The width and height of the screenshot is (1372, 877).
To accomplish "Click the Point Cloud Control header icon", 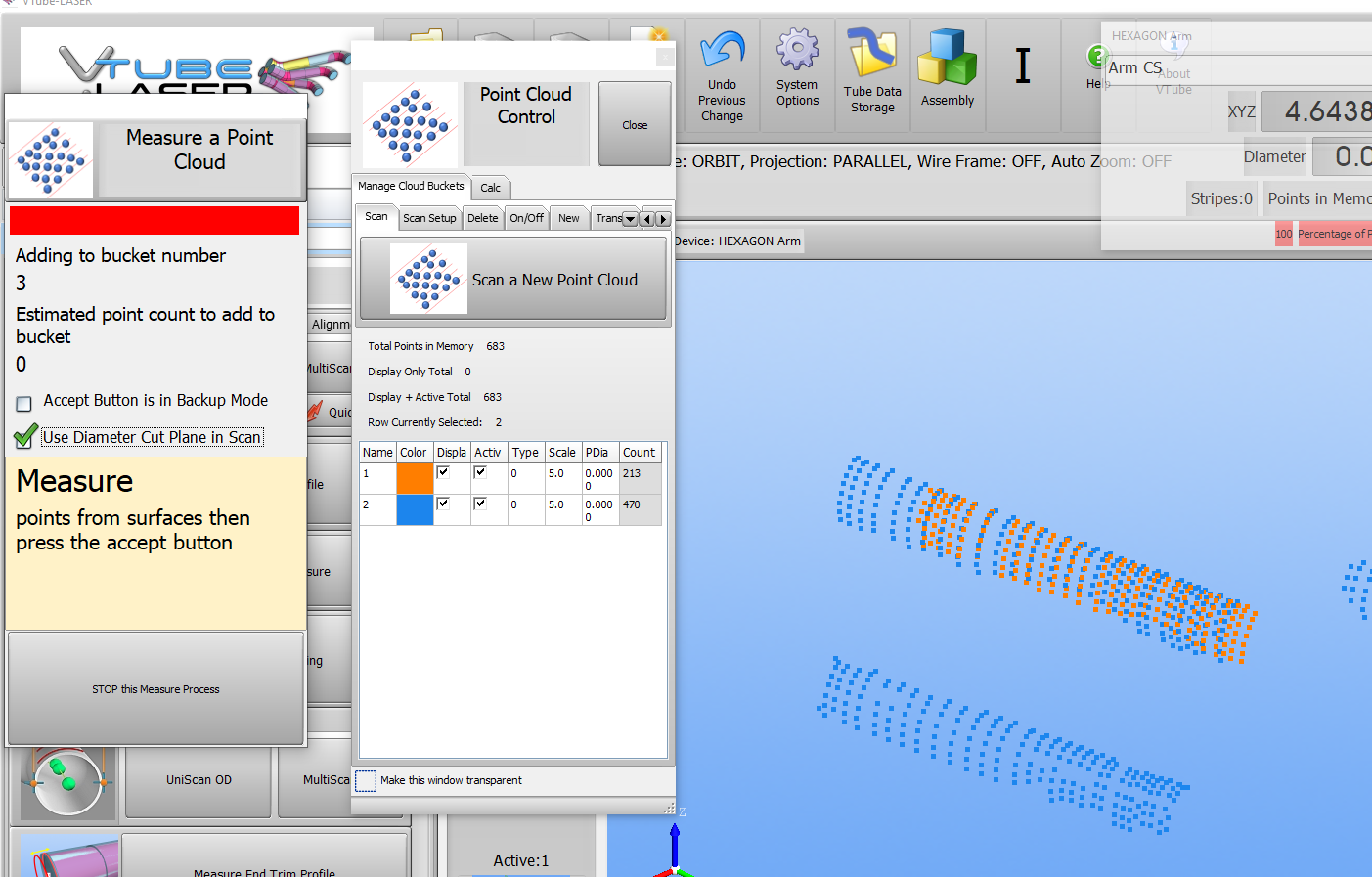I will tap(410, 124).
